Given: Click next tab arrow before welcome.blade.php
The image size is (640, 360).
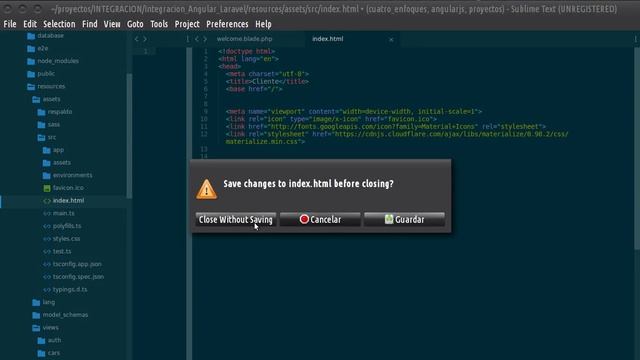Looking at the screenshot, I should tap(205, 39).
